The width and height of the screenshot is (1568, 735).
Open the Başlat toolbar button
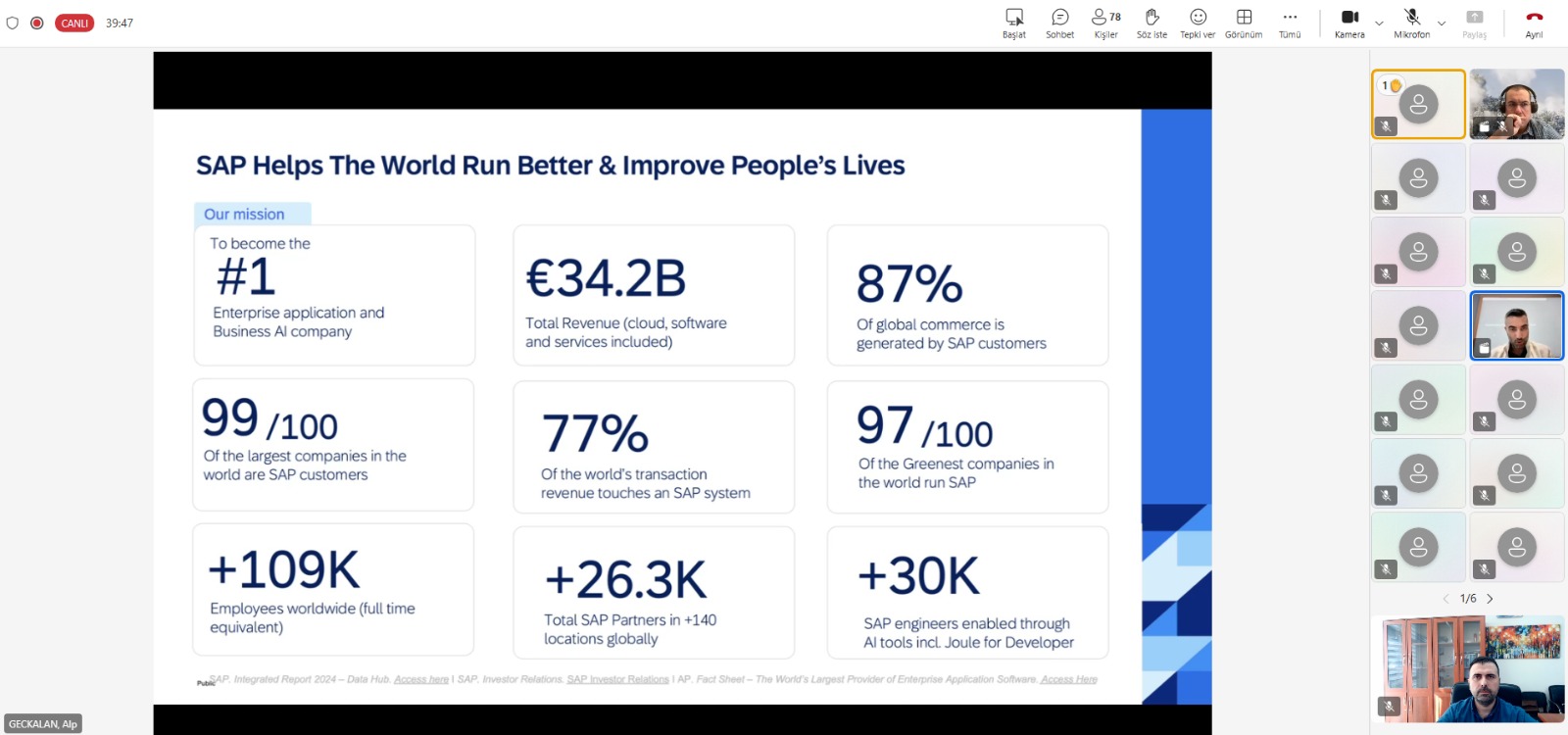click(x=1014, y=24)
